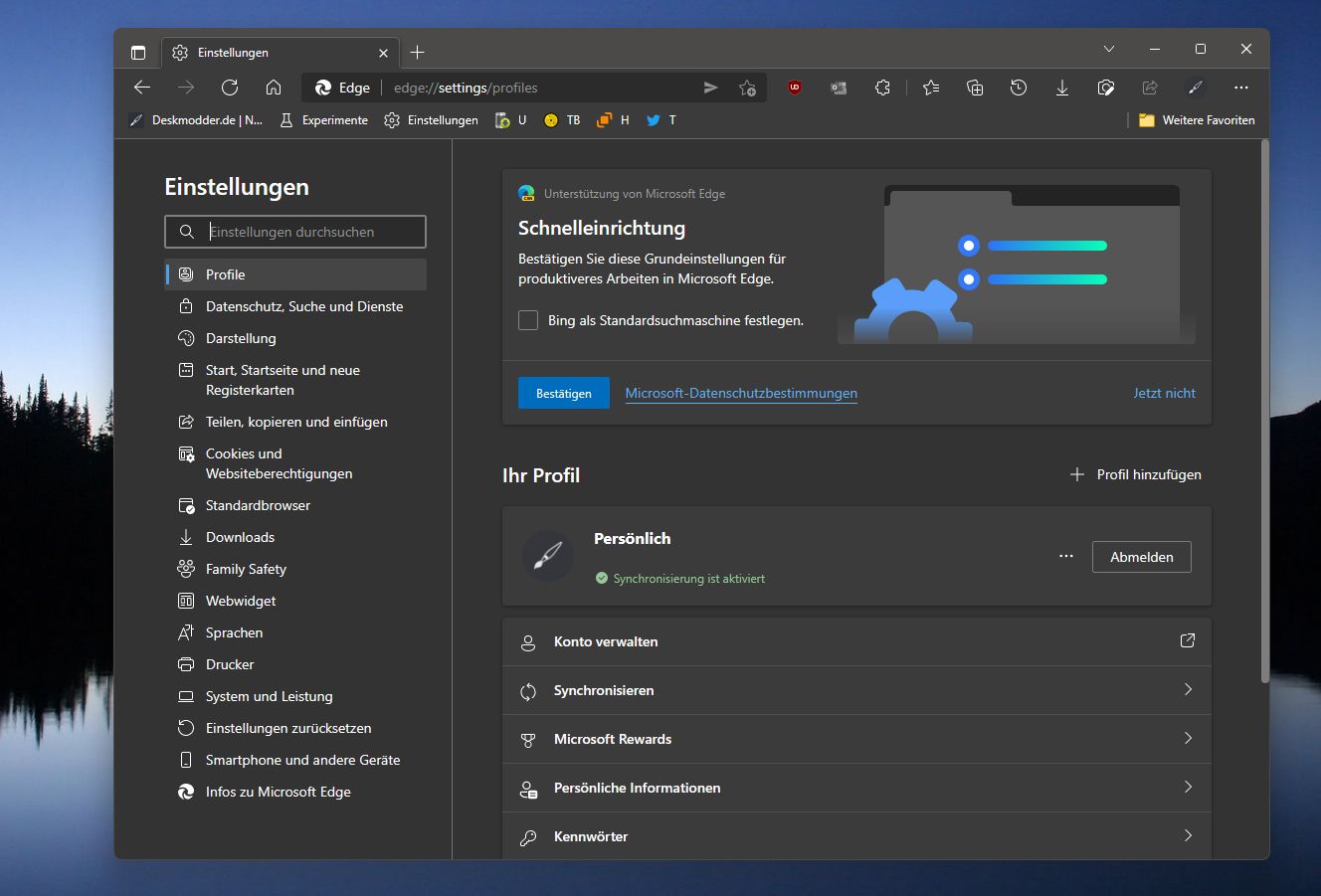Open the Settings and more menu
This screenshot has height=896, width=1321.
point(1241,88)
